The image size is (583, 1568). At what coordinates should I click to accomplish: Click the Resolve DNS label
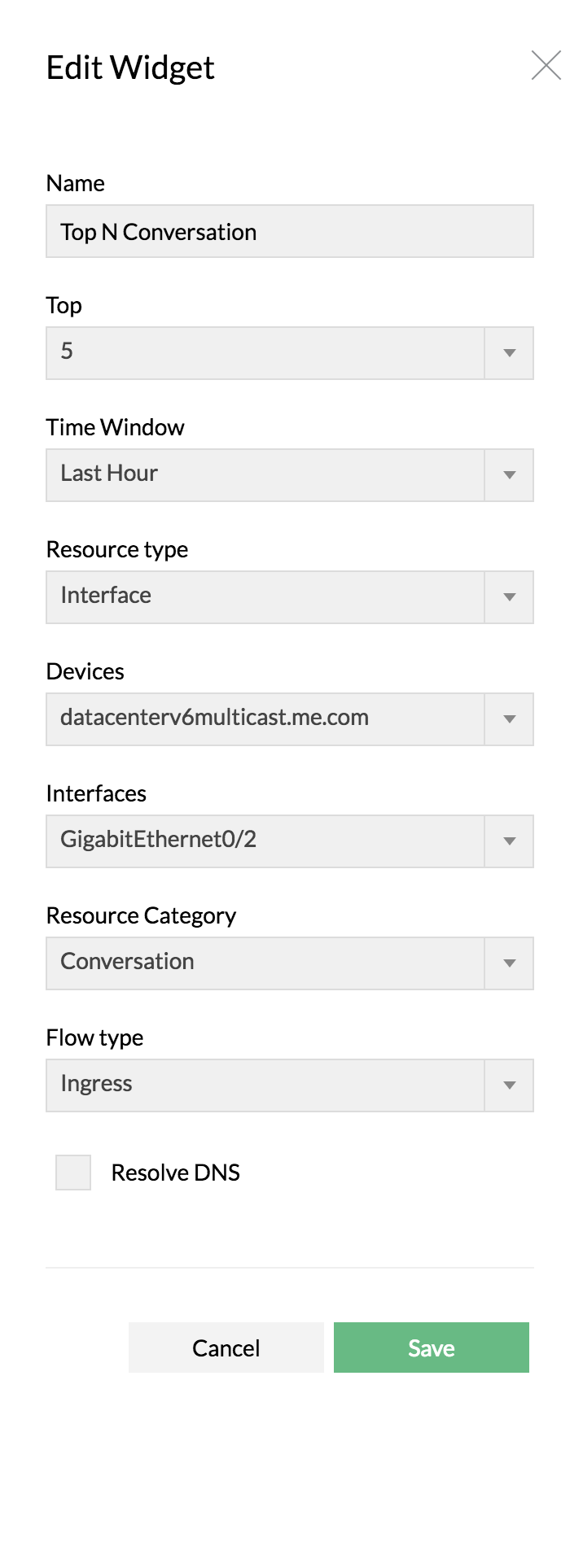click(x=176, y=1173)
